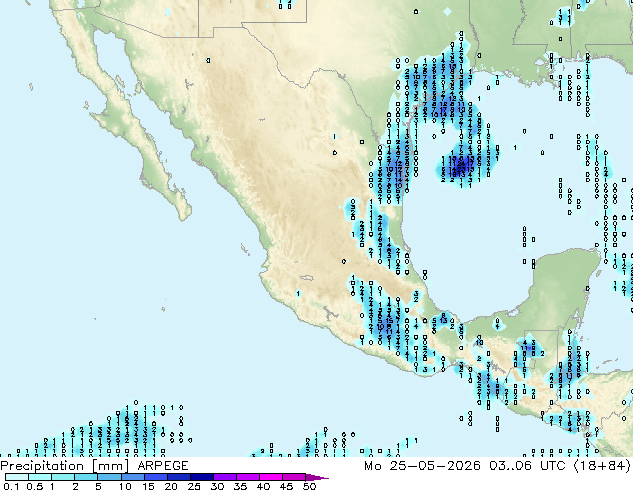
Task: Click the "25" legend scale label
Action: click(194, 486)
